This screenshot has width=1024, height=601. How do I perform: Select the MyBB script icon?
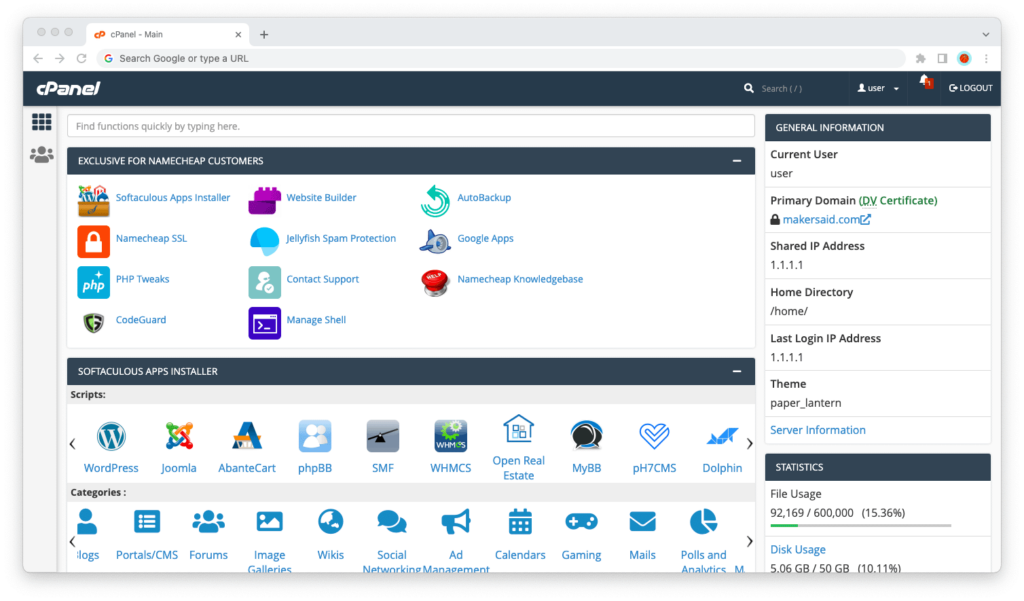586,436
